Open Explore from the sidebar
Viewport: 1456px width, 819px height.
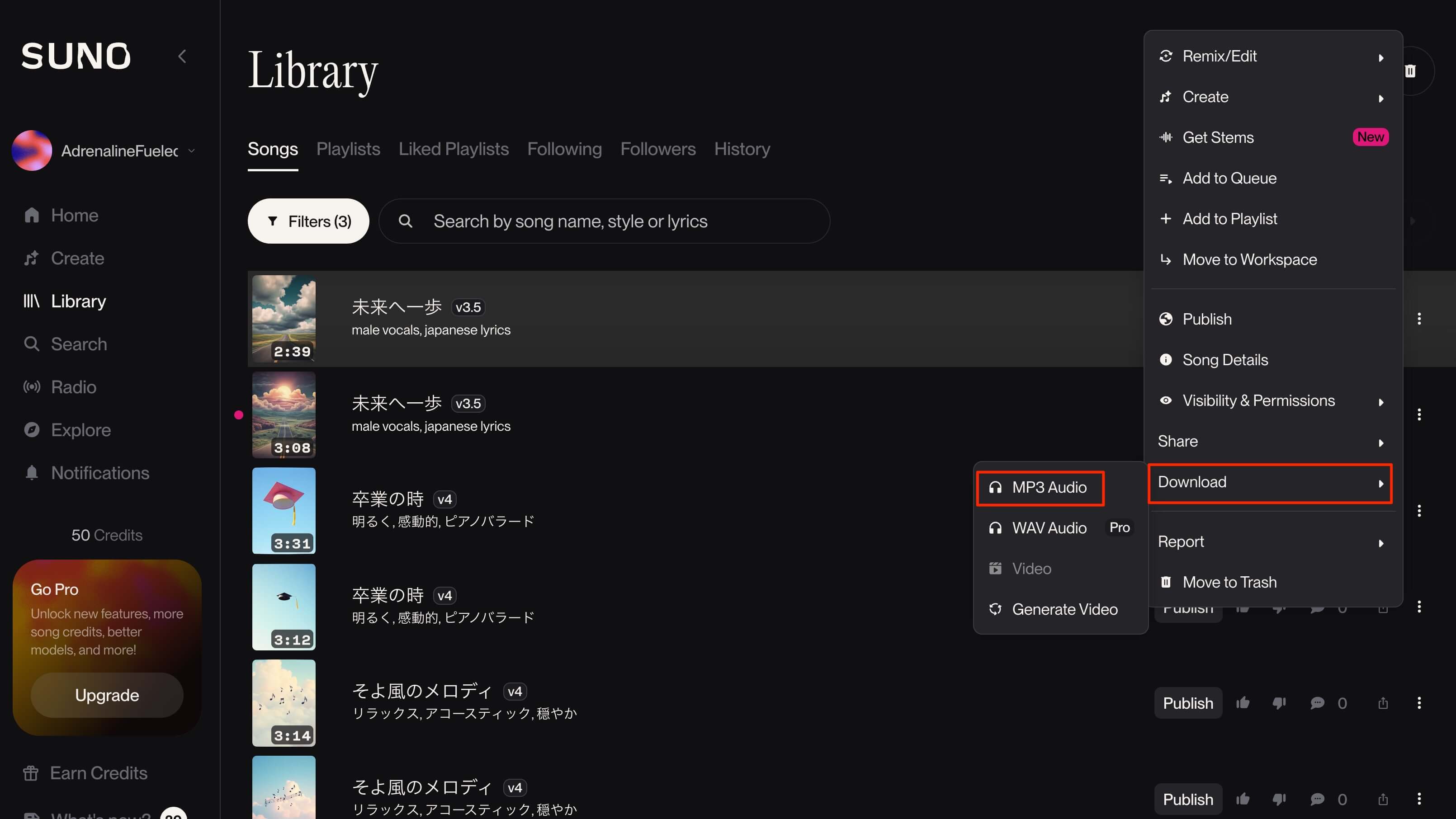pyautogui.click(x=32, y=429)
